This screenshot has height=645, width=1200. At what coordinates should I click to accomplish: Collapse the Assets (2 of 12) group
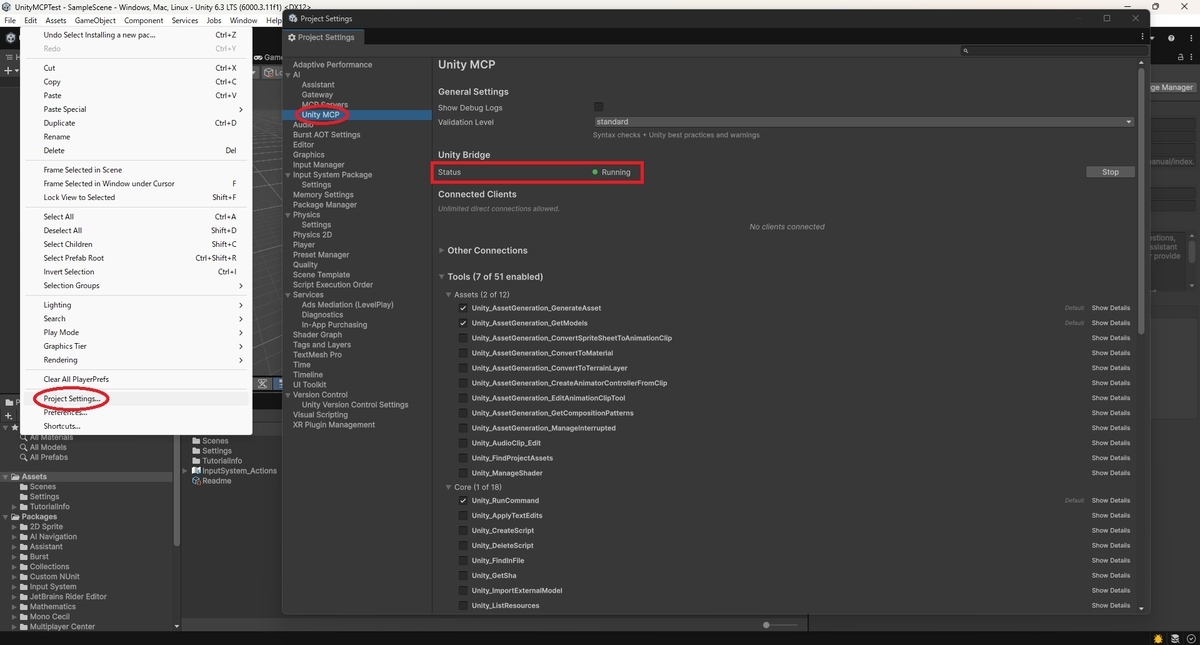449,295
